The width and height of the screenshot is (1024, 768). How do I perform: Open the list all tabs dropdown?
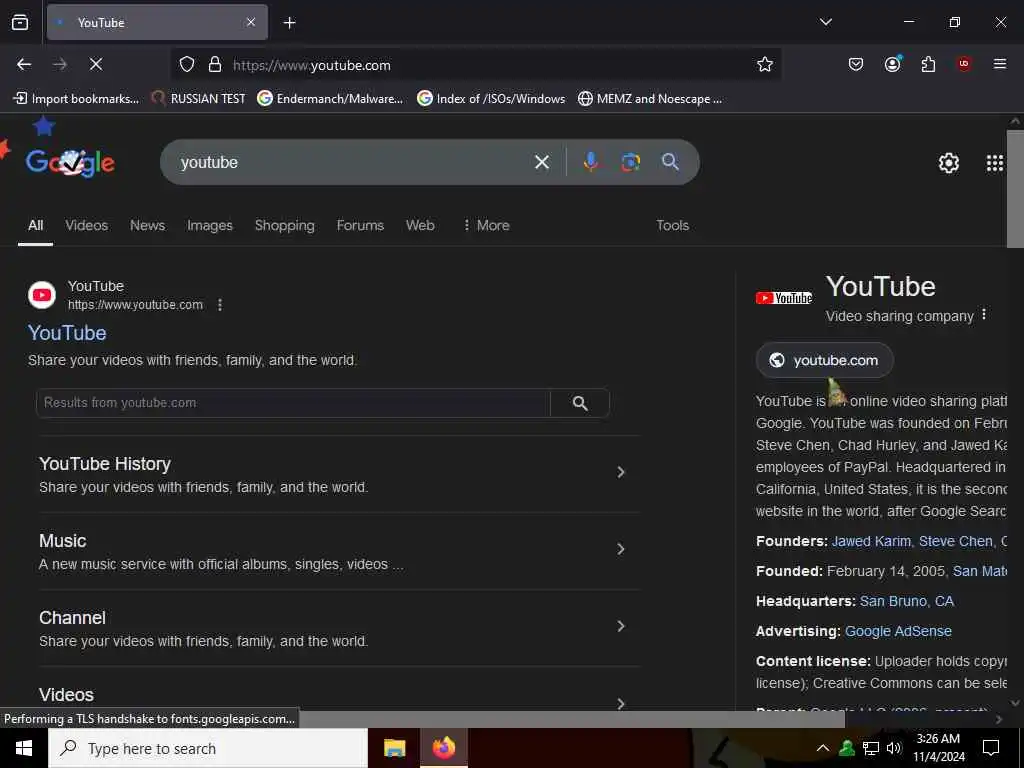click(825, 22)
